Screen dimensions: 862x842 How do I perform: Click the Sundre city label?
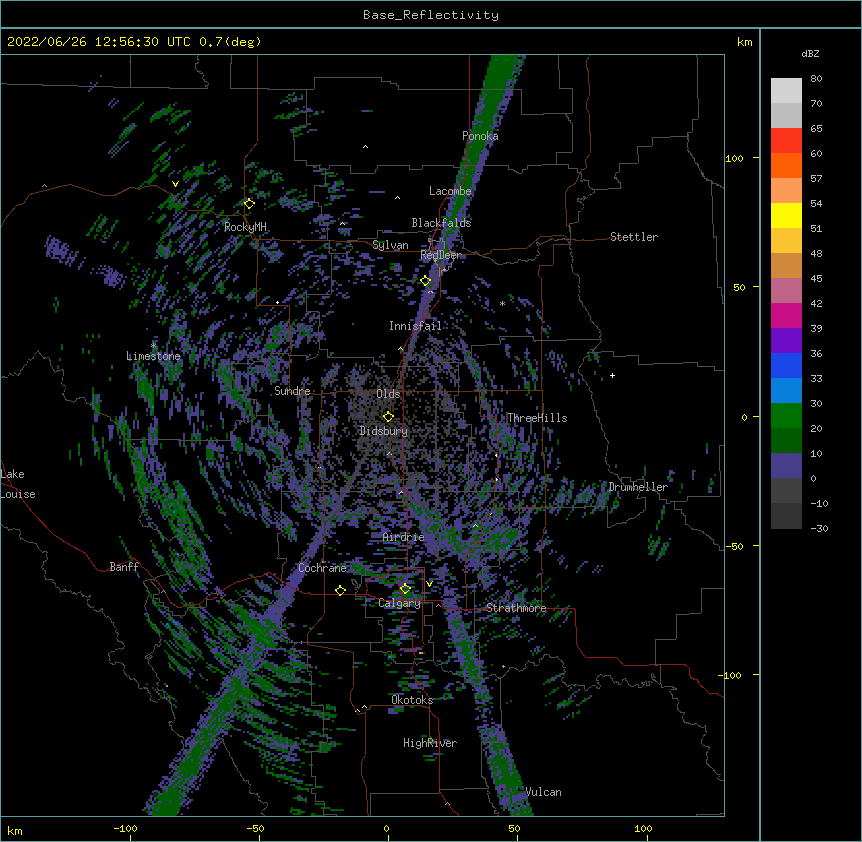click(x=292, y=391)
